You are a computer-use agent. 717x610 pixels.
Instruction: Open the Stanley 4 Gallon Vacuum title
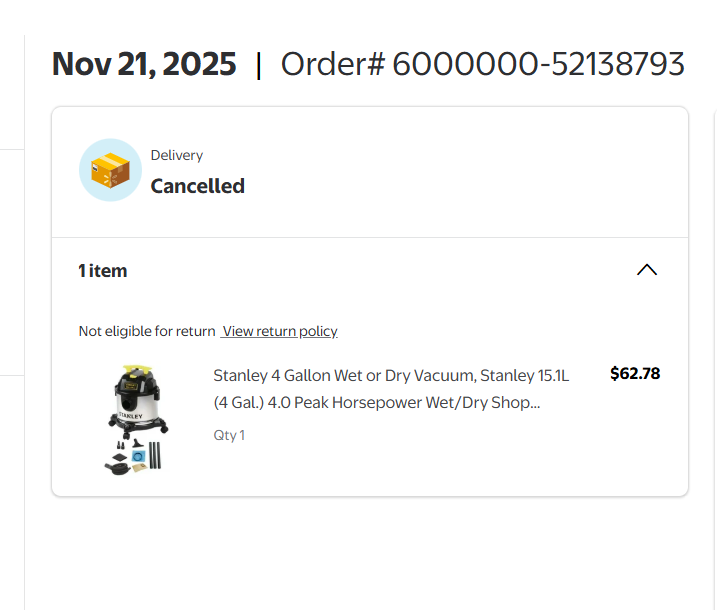tap(391, 376)
